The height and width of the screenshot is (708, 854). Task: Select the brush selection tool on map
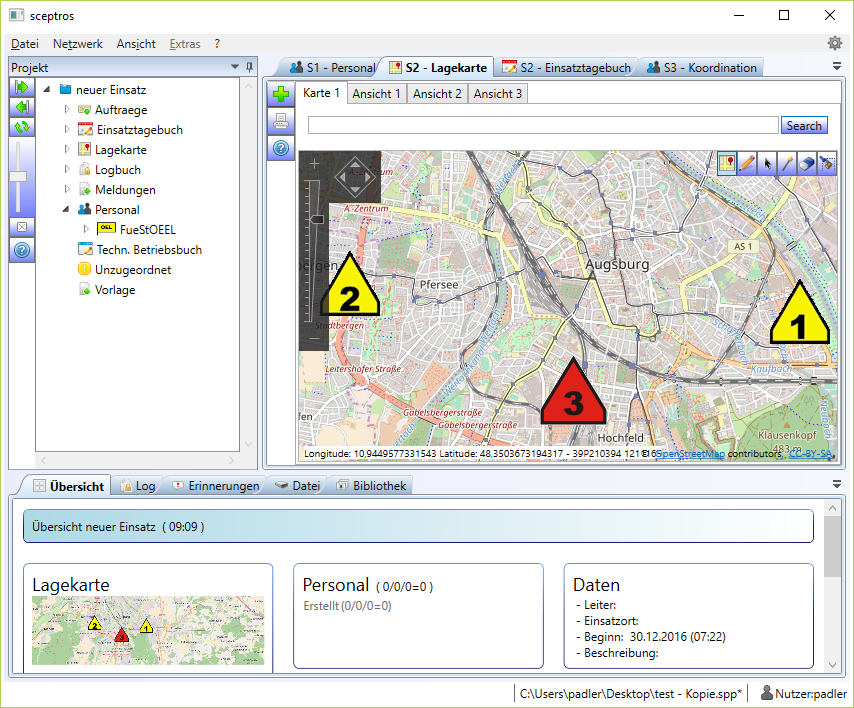(827, 163)
